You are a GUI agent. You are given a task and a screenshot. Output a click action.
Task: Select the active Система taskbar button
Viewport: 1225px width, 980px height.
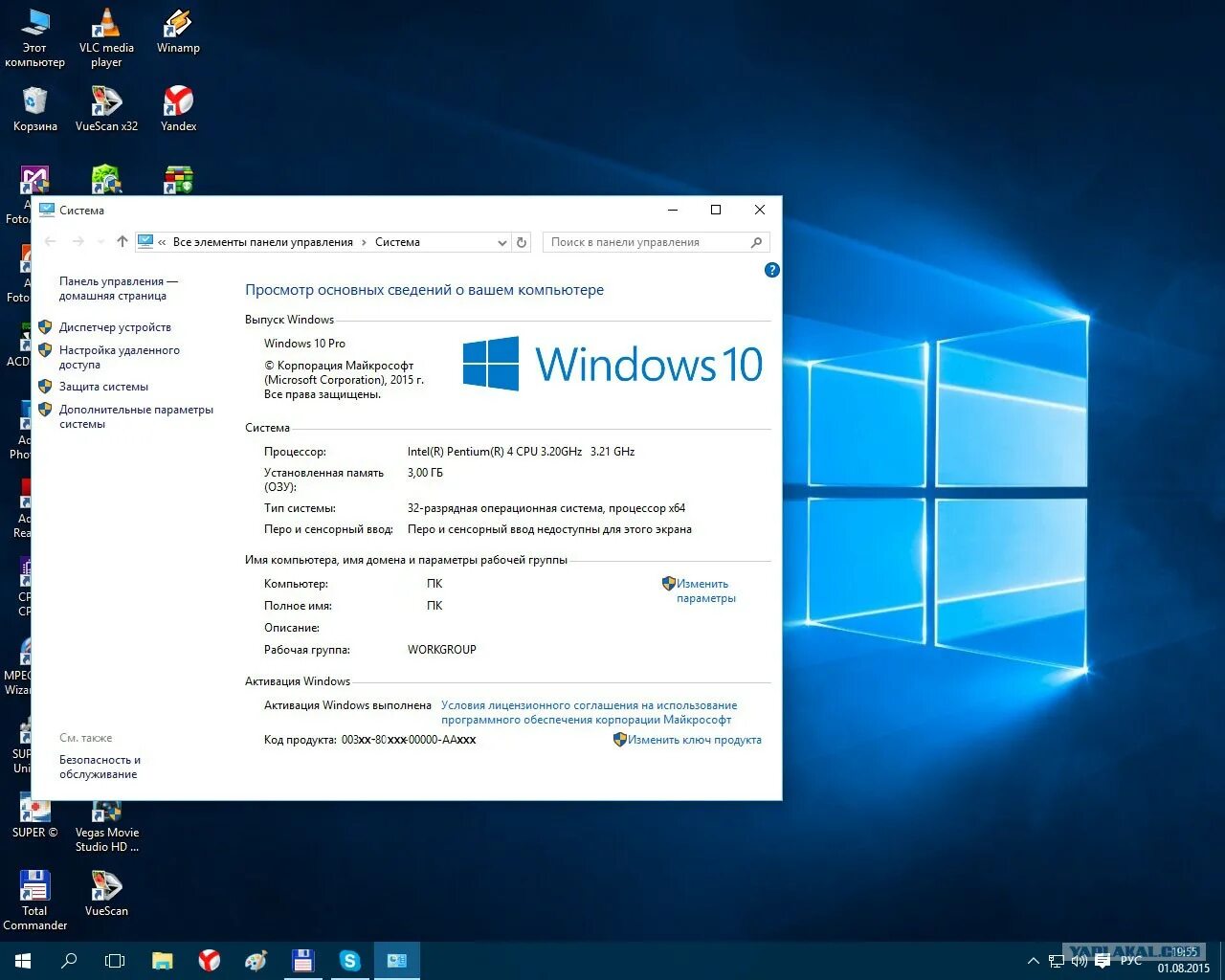pos(397,960)
